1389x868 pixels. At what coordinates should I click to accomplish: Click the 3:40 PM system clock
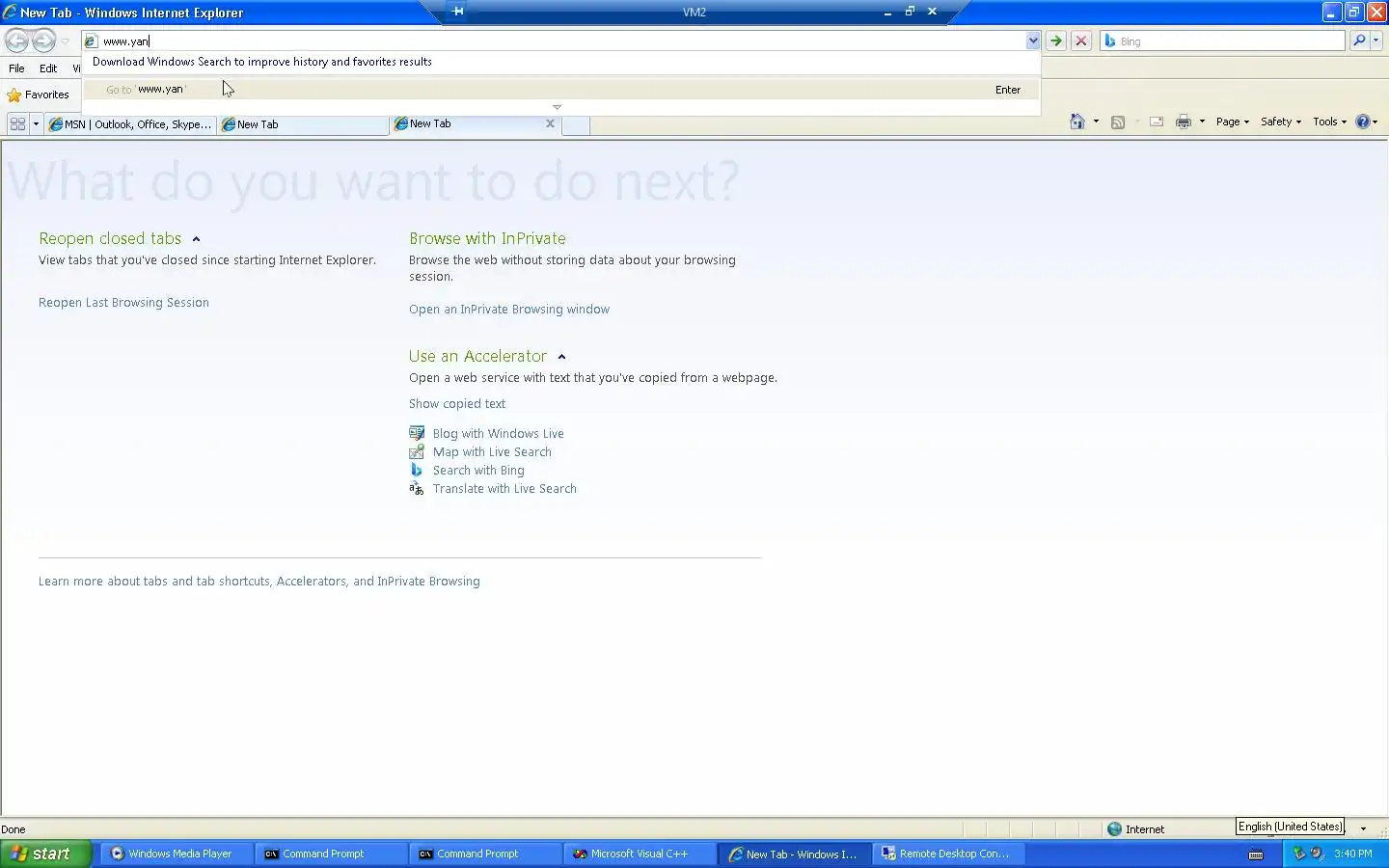tap(1353, 854)
